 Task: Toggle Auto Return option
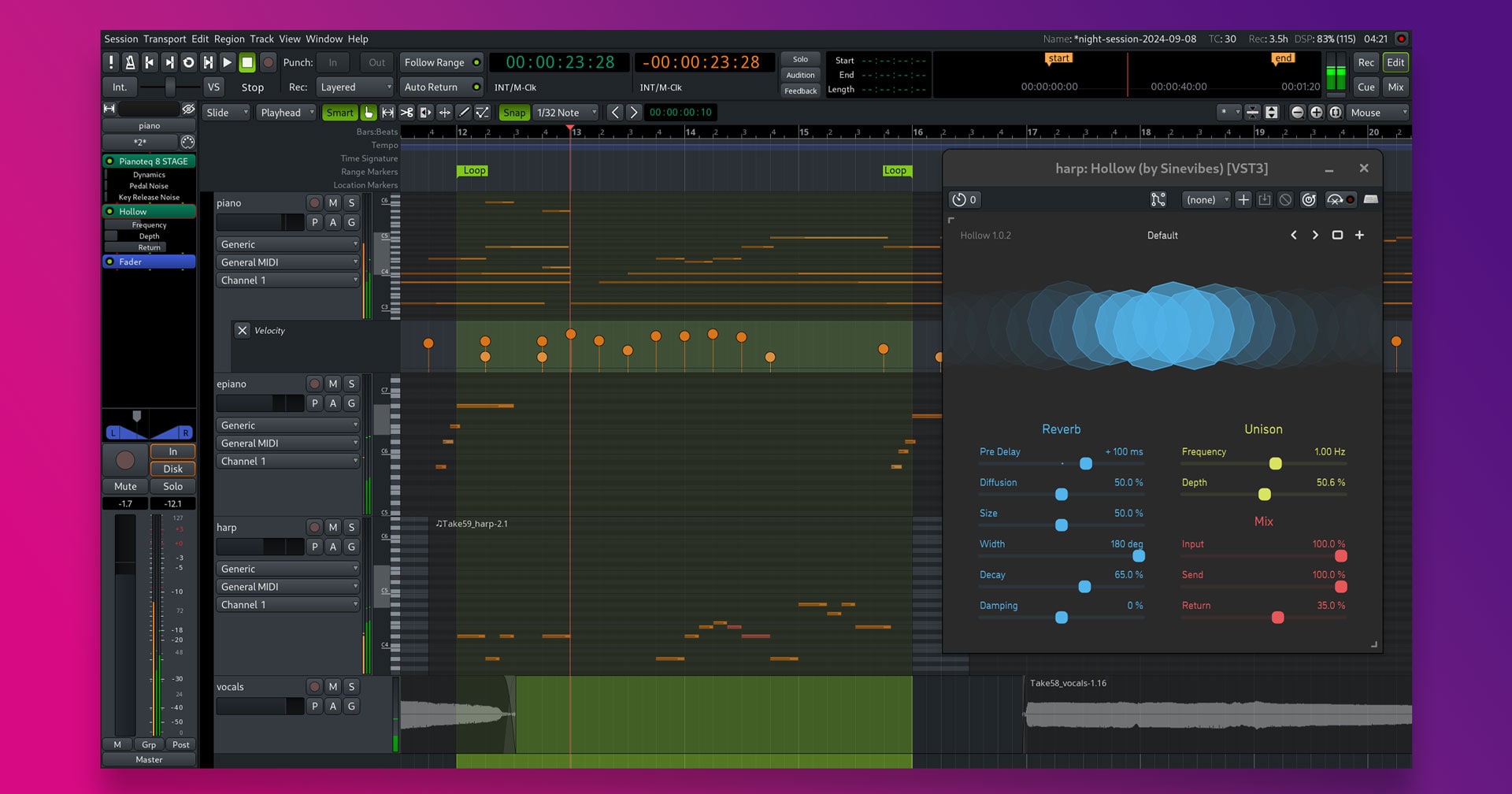[442, 87]
